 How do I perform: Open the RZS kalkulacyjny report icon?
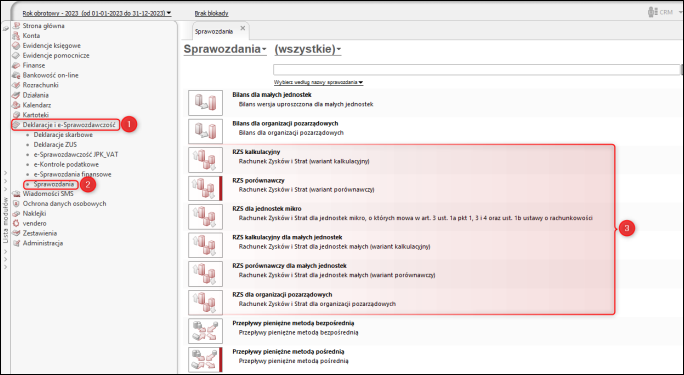click(x=205, y=160)
